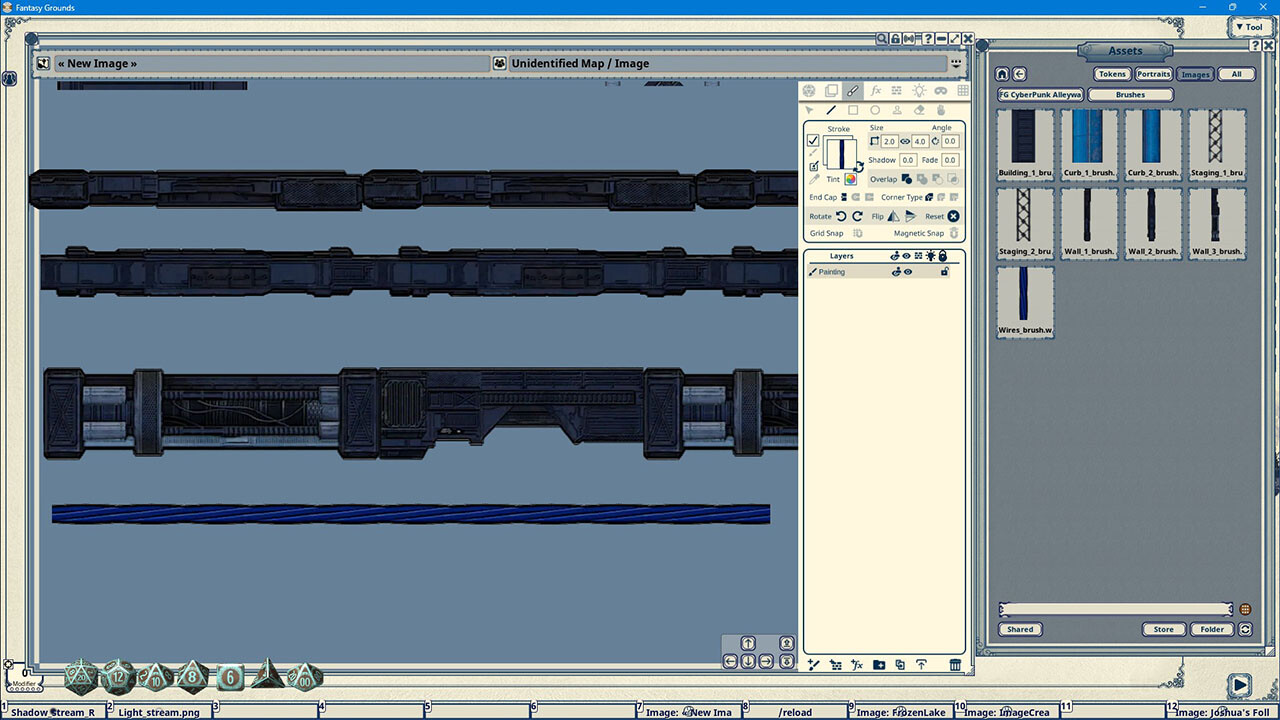This screenshot has width=1280, height=720.
Task: Click the back arrow in Assets panel
Action: pyautogui.click(x=1020, y=73)
